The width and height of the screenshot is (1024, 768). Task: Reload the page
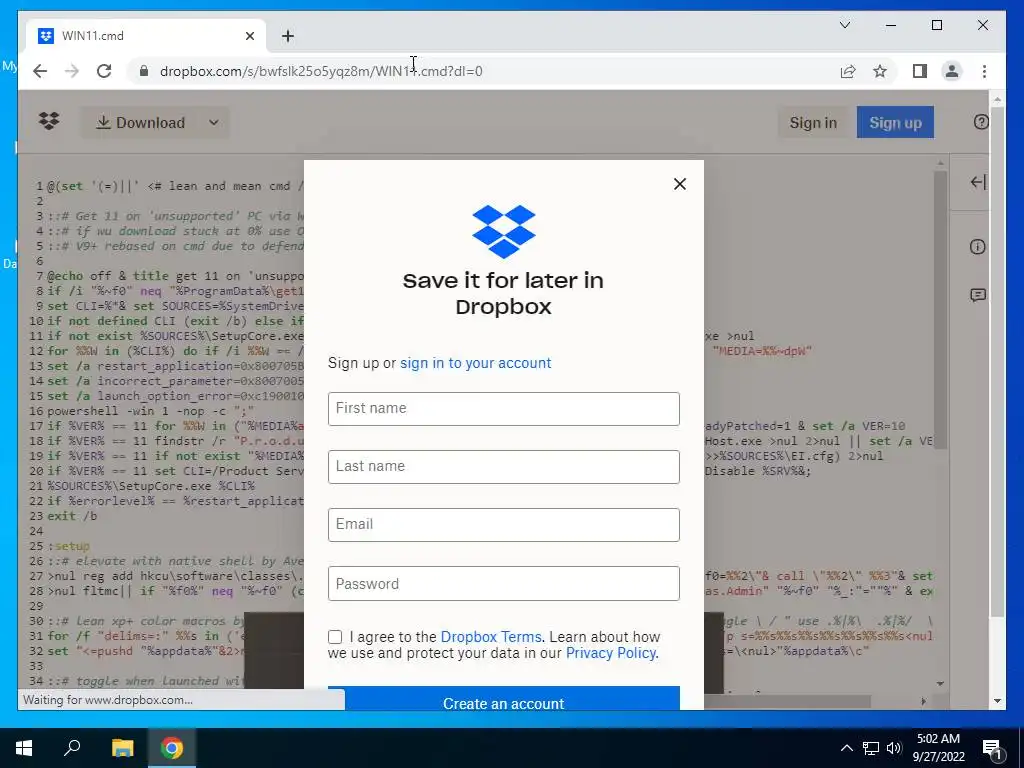104,71
